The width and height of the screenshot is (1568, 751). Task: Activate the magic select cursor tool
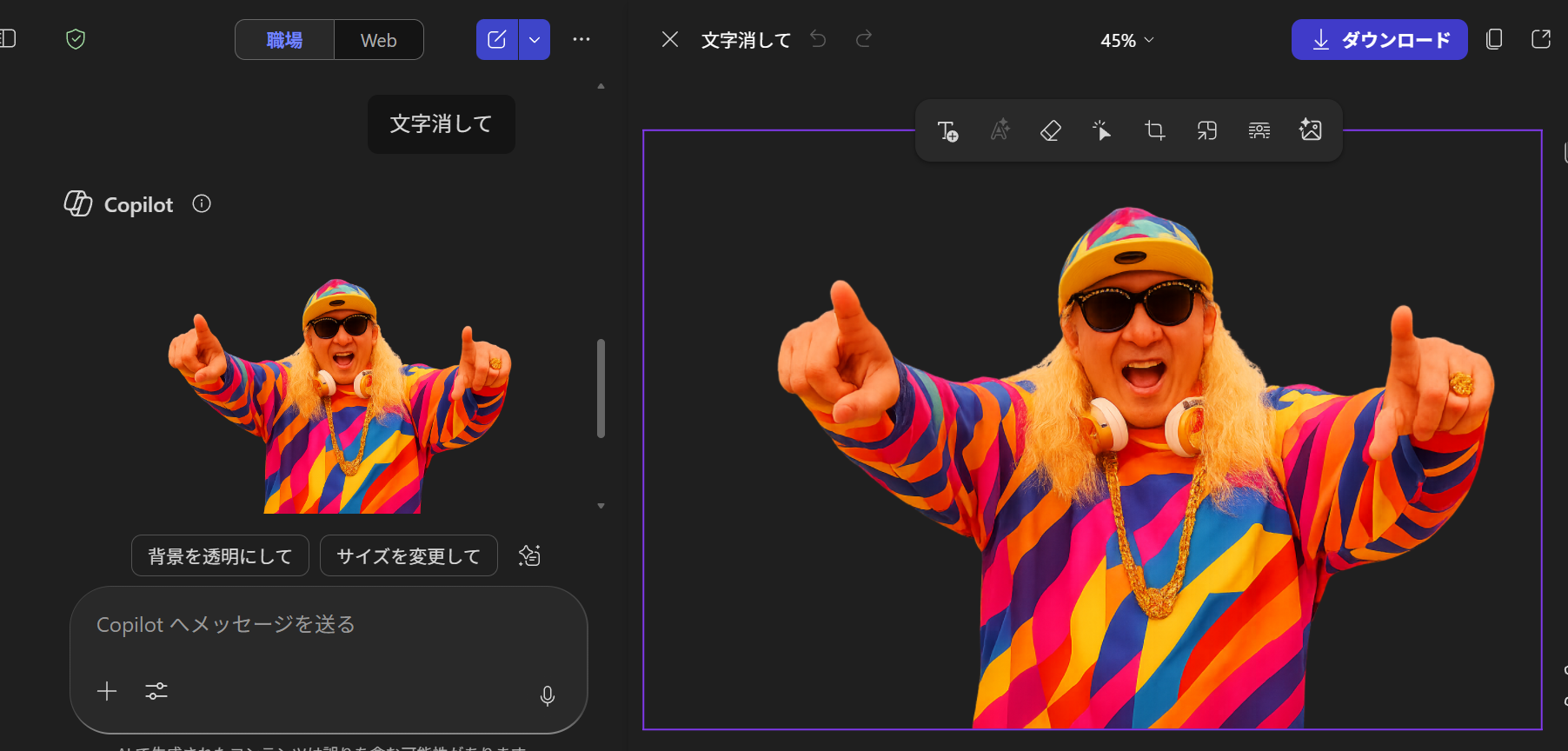(1102, 130)
